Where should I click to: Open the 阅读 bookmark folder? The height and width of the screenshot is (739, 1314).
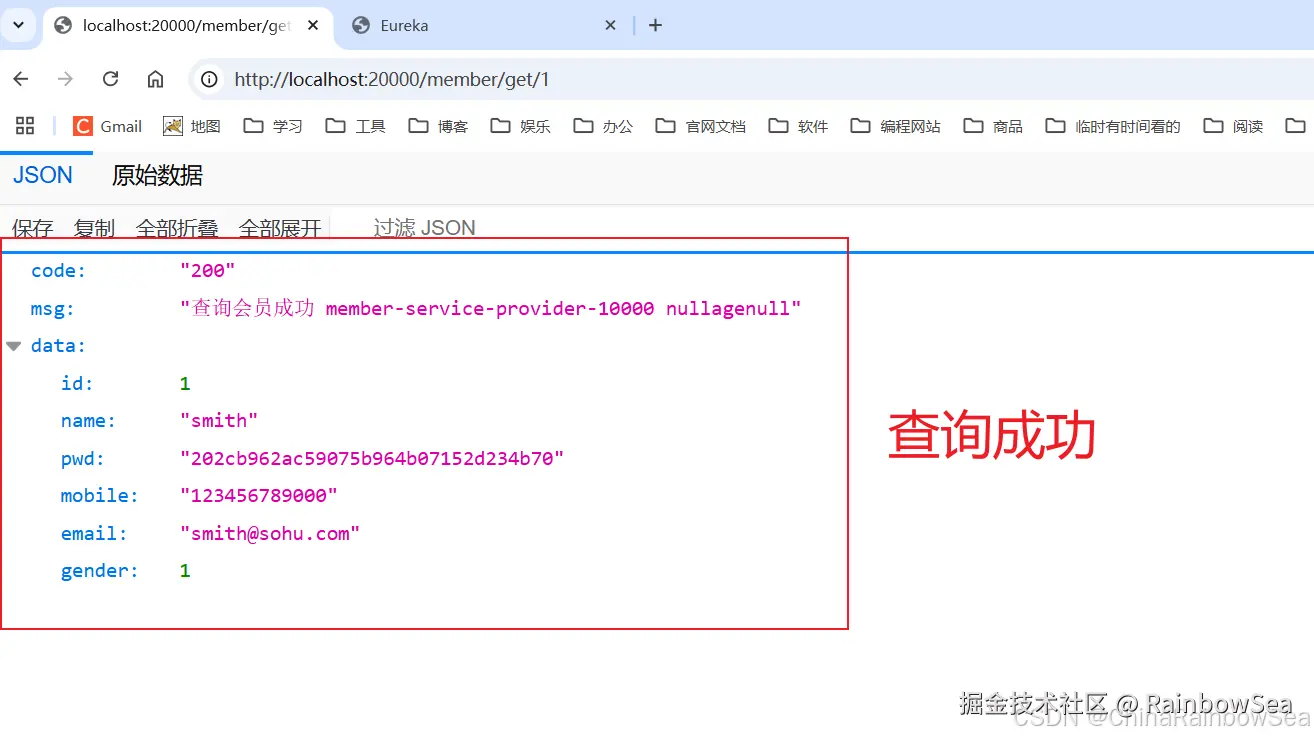(x=1234, y=126)
